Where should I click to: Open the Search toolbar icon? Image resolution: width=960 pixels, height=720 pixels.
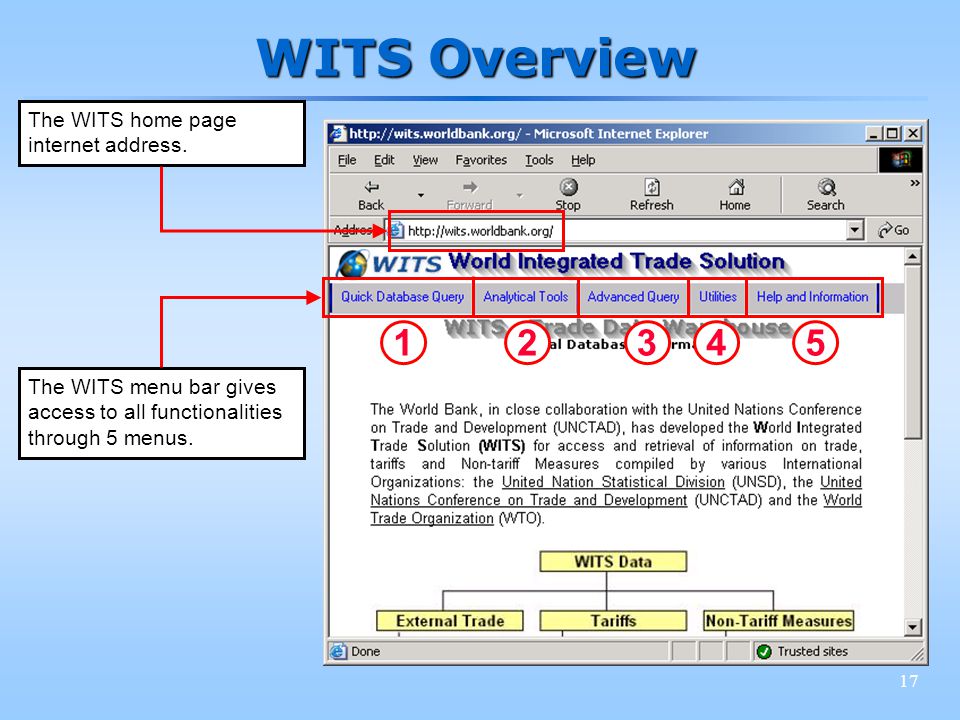[827, 187]
